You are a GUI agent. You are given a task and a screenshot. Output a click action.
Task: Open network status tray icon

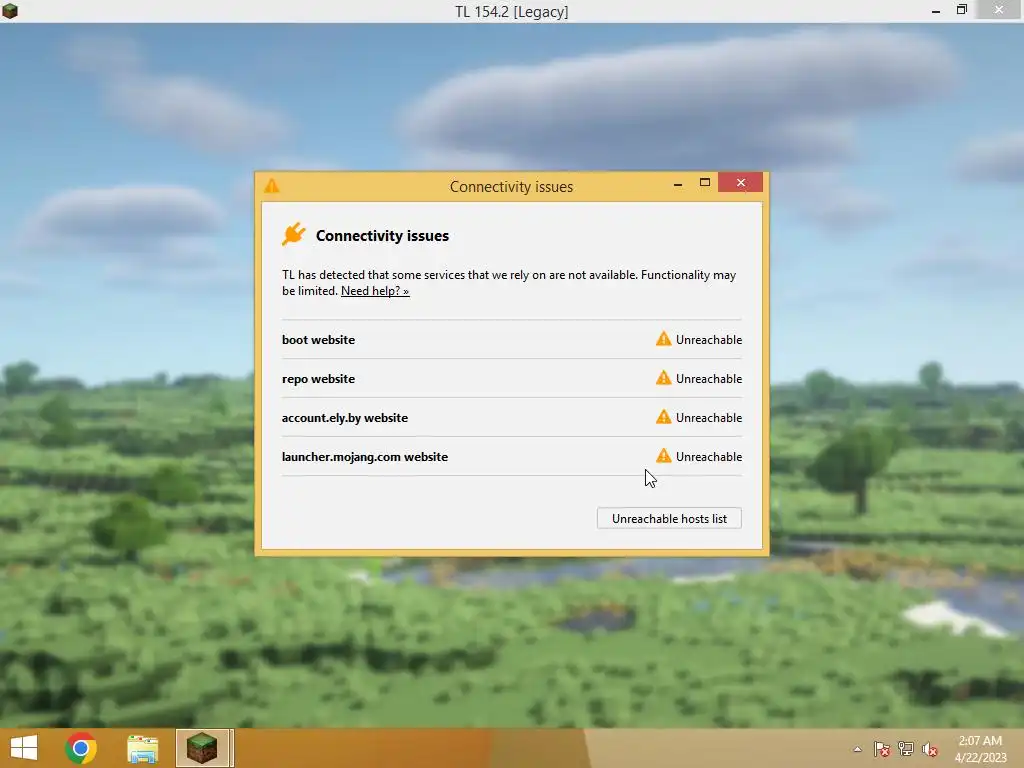tap(906, 749)
